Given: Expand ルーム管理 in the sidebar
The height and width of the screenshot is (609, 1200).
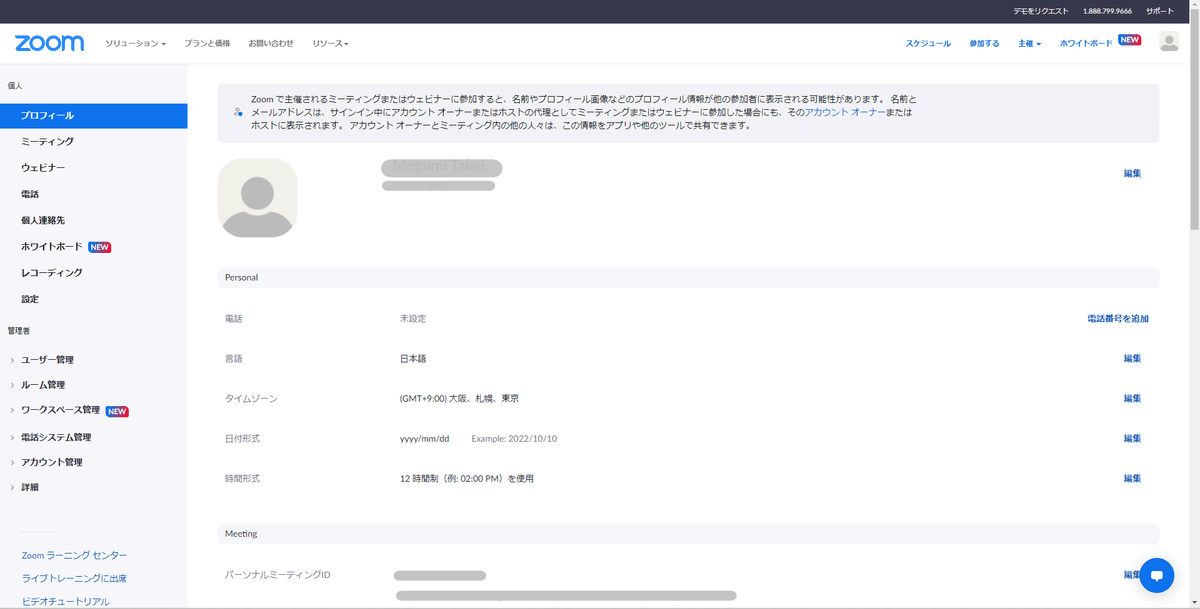Looking at the screenshot, I should click(43, 385).
